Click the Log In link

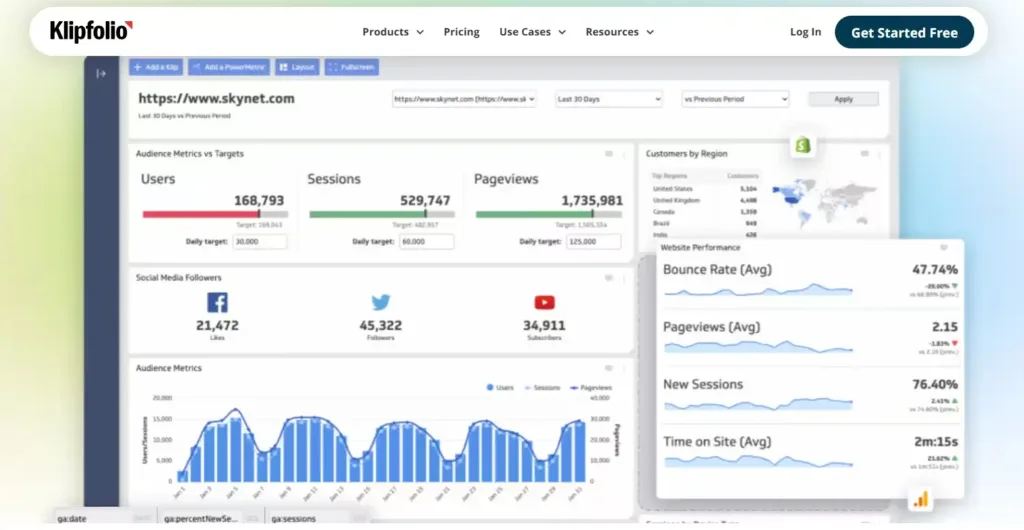click(x=805, y=32)
